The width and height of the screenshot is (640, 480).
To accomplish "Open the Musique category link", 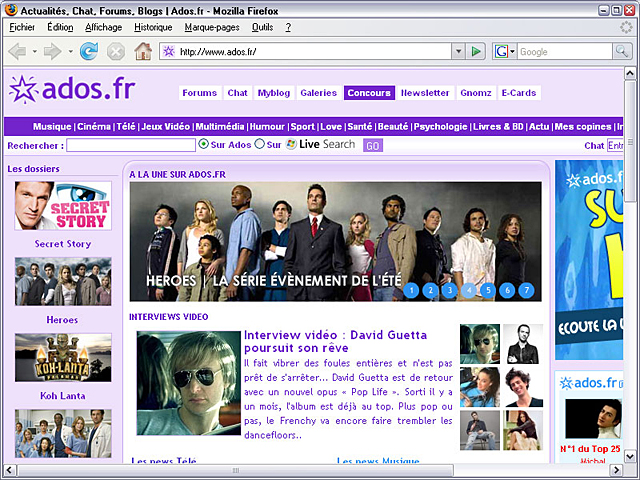I will pyautogui.click(x=52, y=127).
